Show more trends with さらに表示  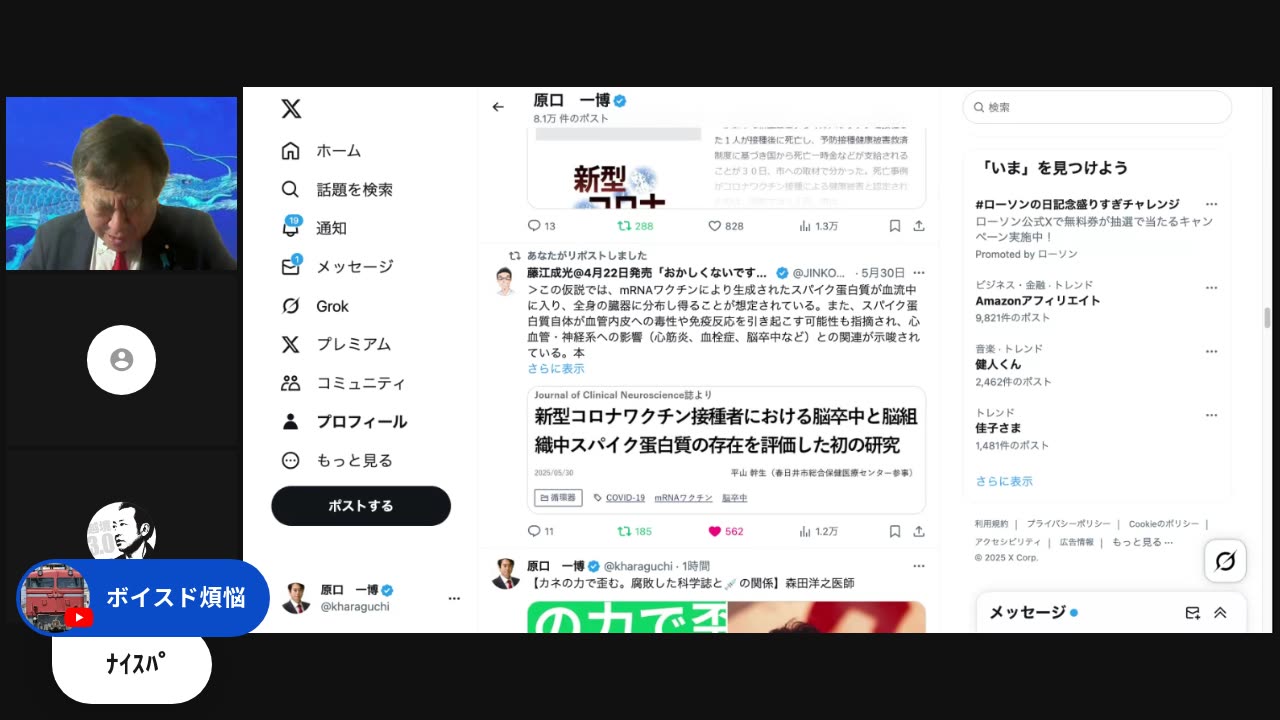click(1004, 481)
